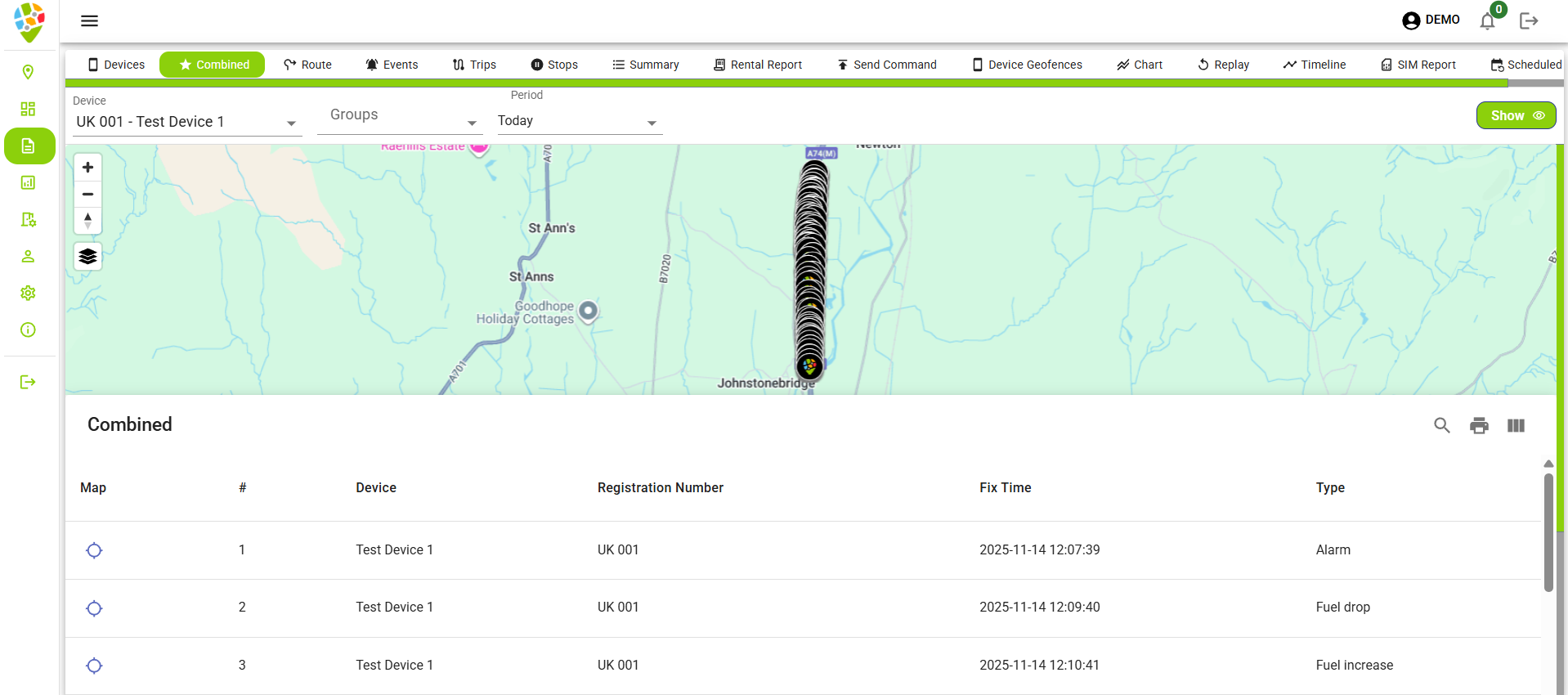Open the map layers selector
Screen dimensions: 1568x695
point(87,257)
